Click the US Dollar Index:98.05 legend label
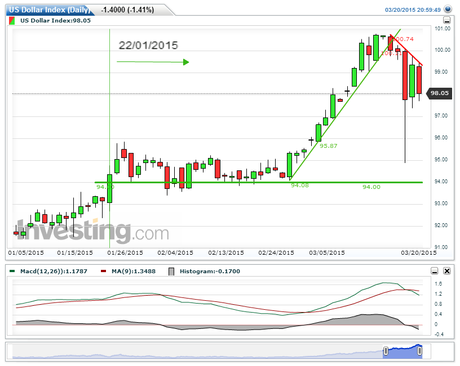This screenshot has height=366, width=460. pos(55,21)
